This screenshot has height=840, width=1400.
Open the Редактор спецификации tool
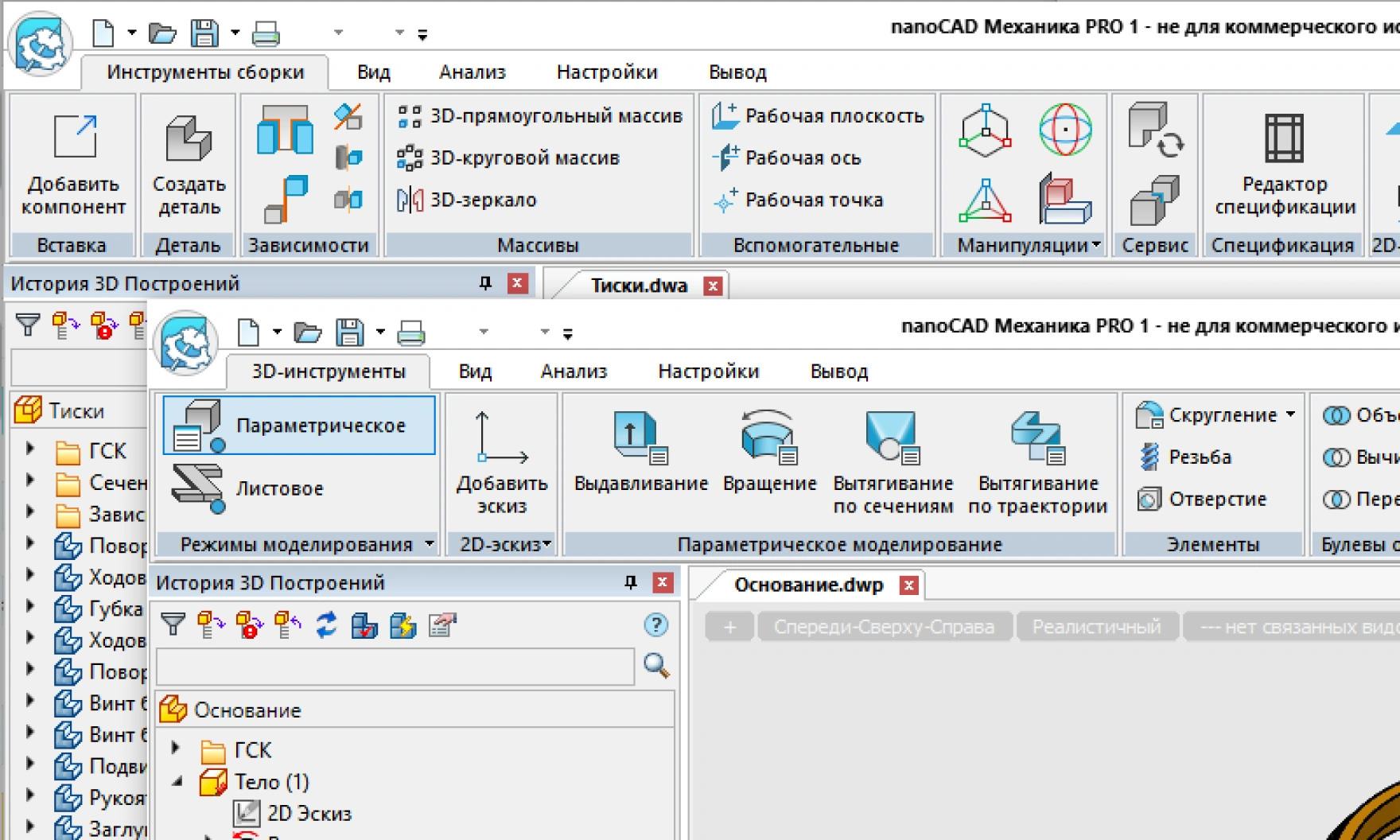pyautogui.click(x=1284, y=138)
